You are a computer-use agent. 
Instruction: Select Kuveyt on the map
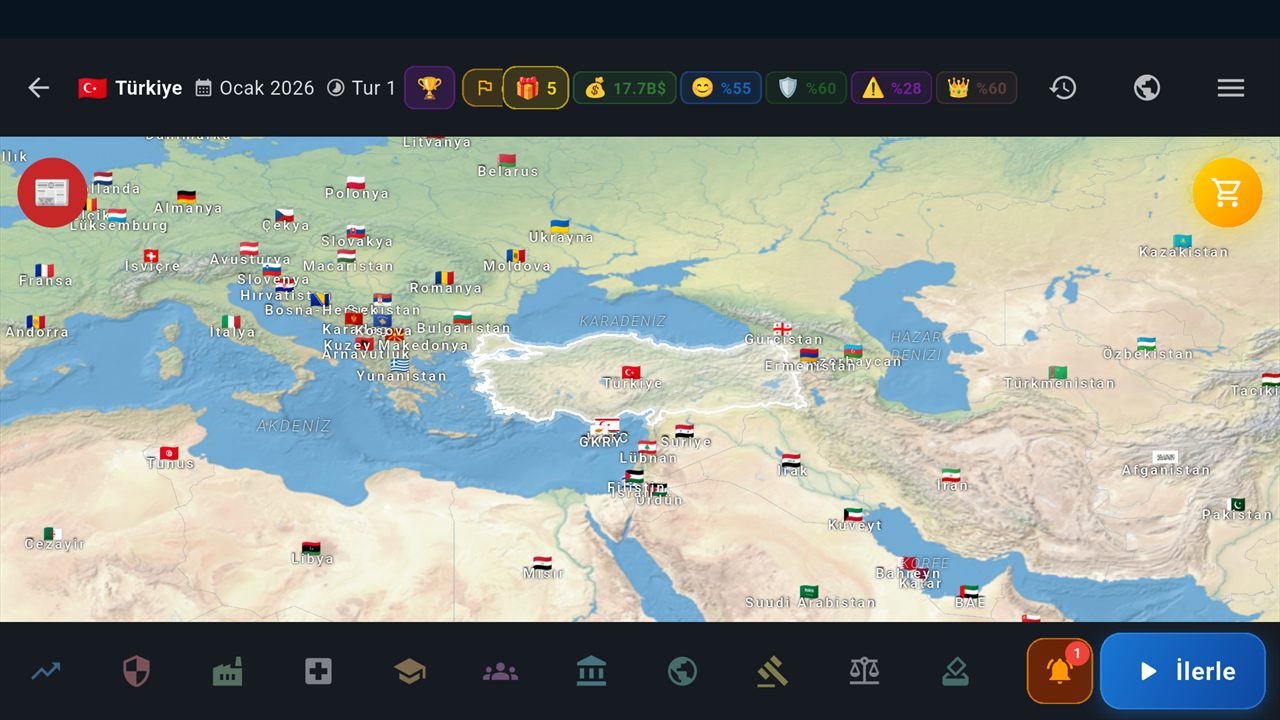(x=854, y=519)
